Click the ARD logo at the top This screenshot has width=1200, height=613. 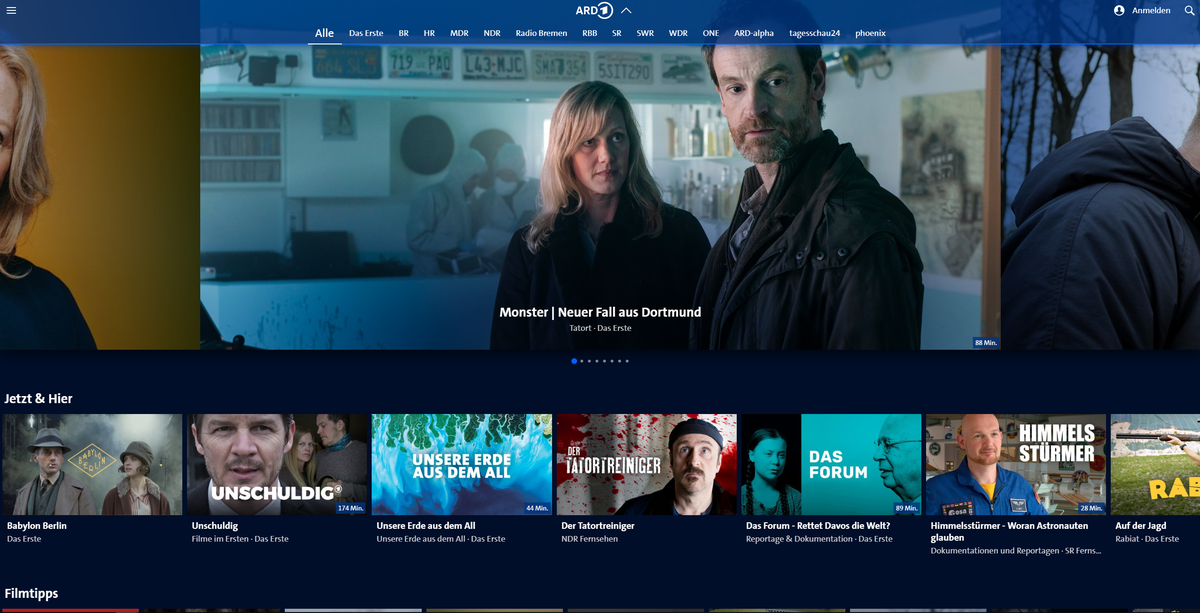[x=594, y=10]
